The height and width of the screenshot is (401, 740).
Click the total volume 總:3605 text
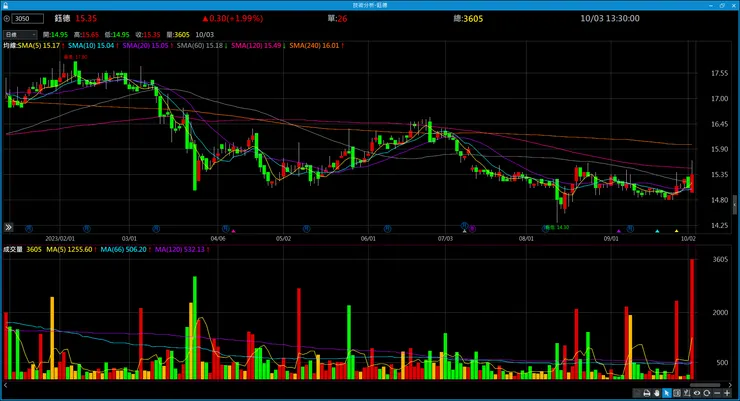tap(468, 18)
